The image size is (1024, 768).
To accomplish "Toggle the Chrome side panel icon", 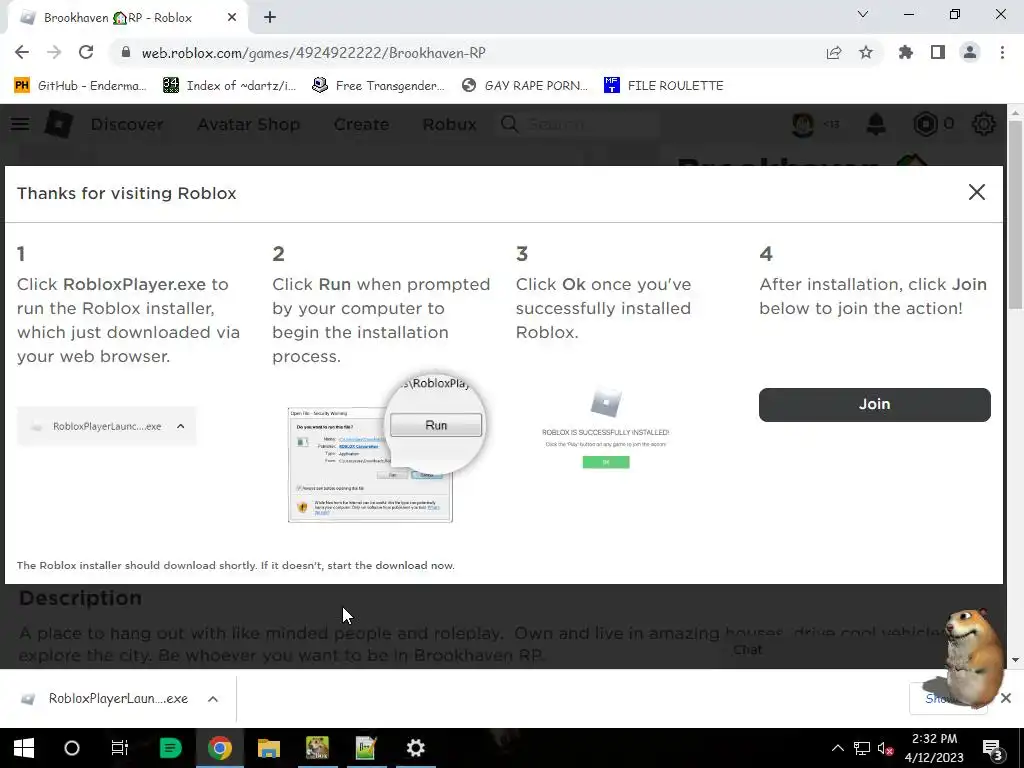I will 938,53.
